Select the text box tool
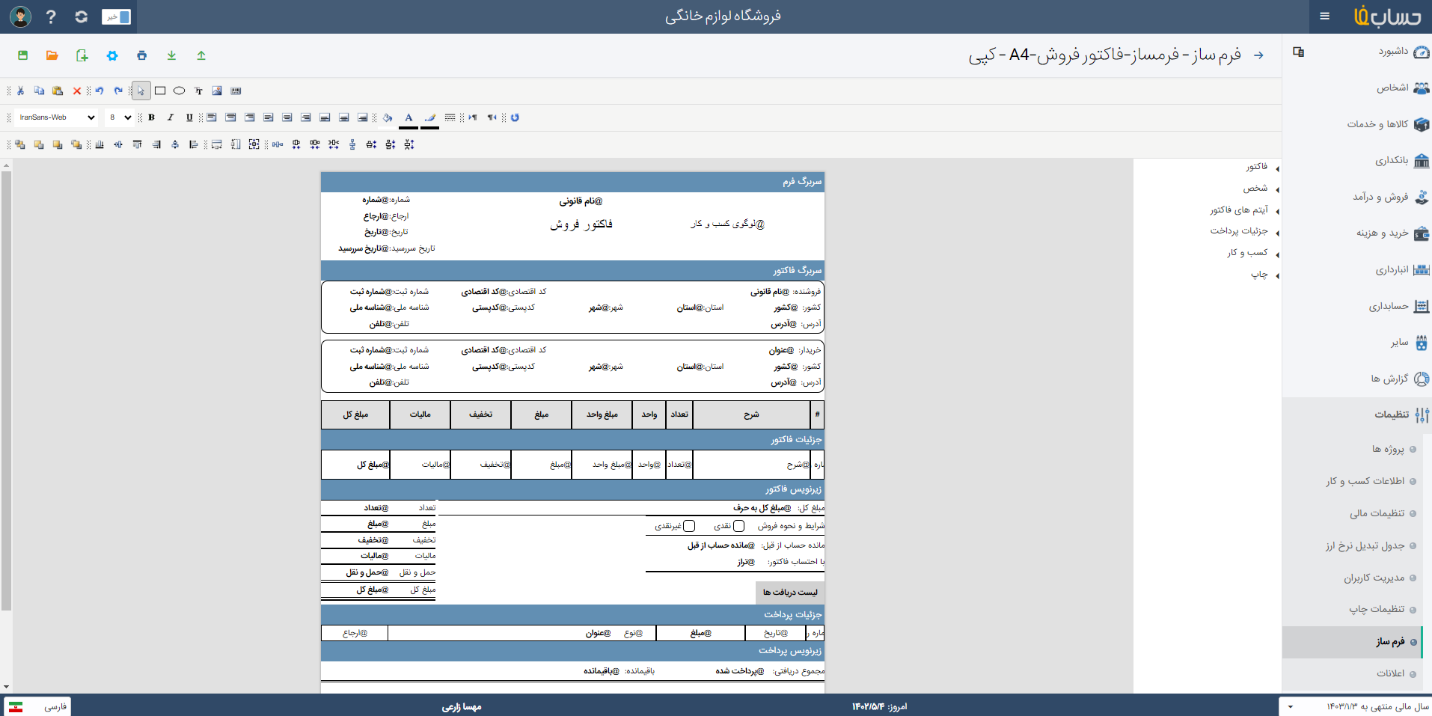The height and width of the screenshot is (716, 1432). pyautogui.click(x=198, y=91)
